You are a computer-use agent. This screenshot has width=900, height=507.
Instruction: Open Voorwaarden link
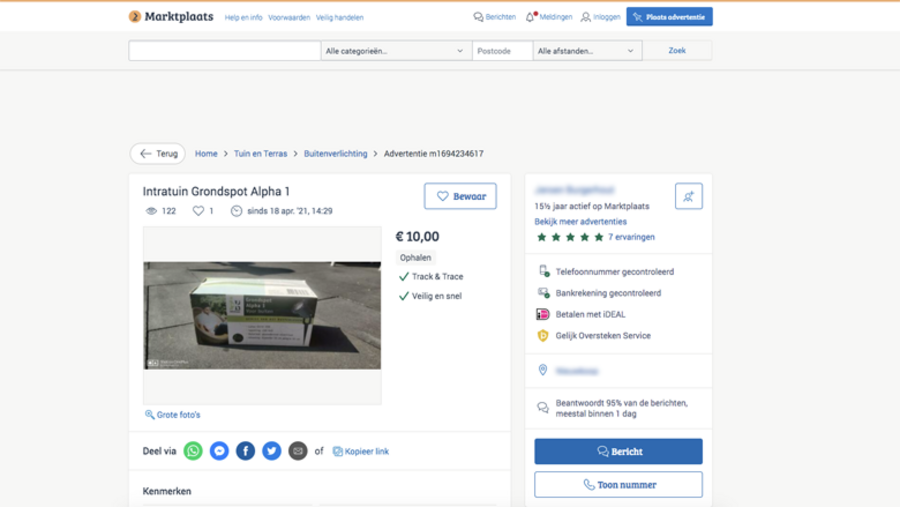pos(289,18)
